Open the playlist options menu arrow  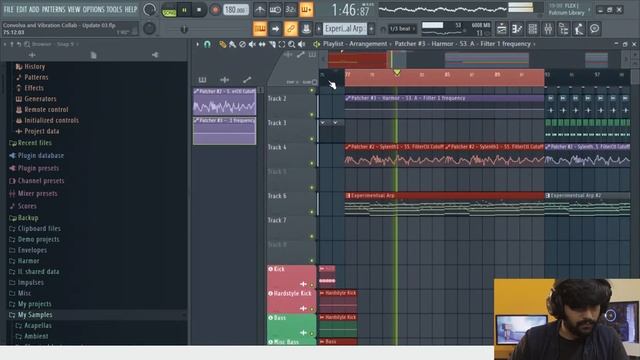click(198, 44)
